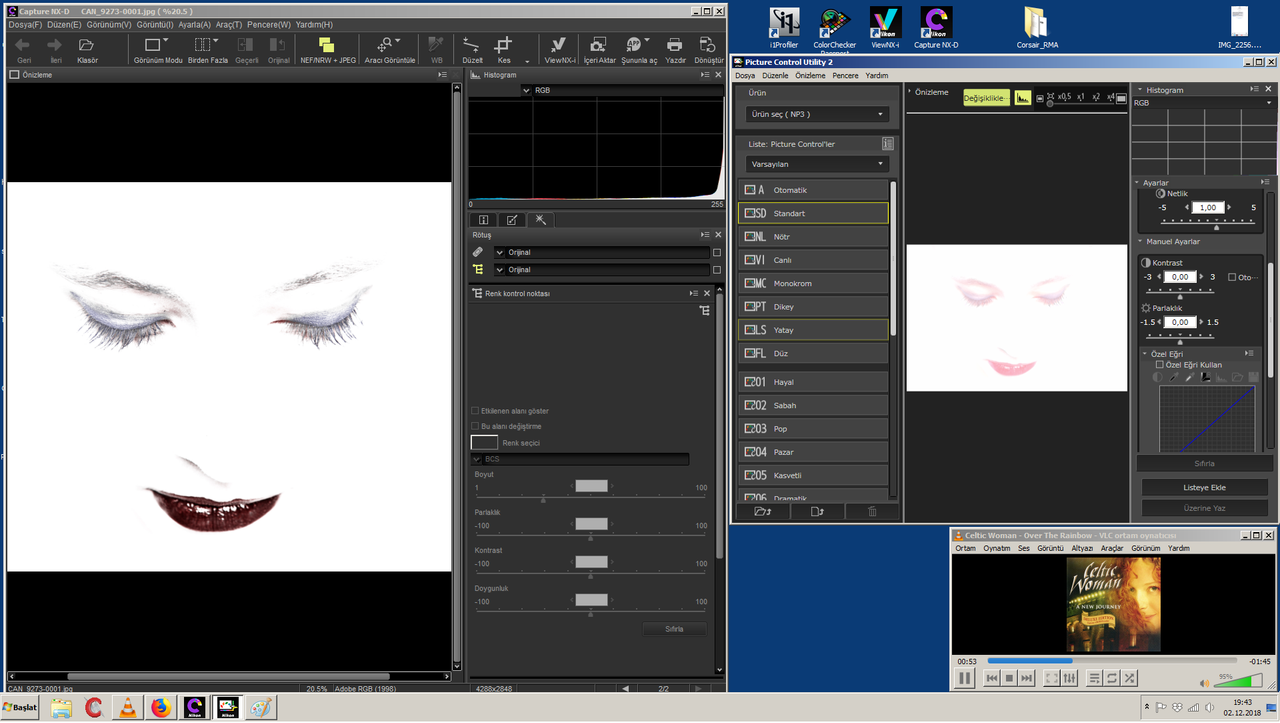
Task: Toggle VLC playlist view icon
Action: (1094, 678)
